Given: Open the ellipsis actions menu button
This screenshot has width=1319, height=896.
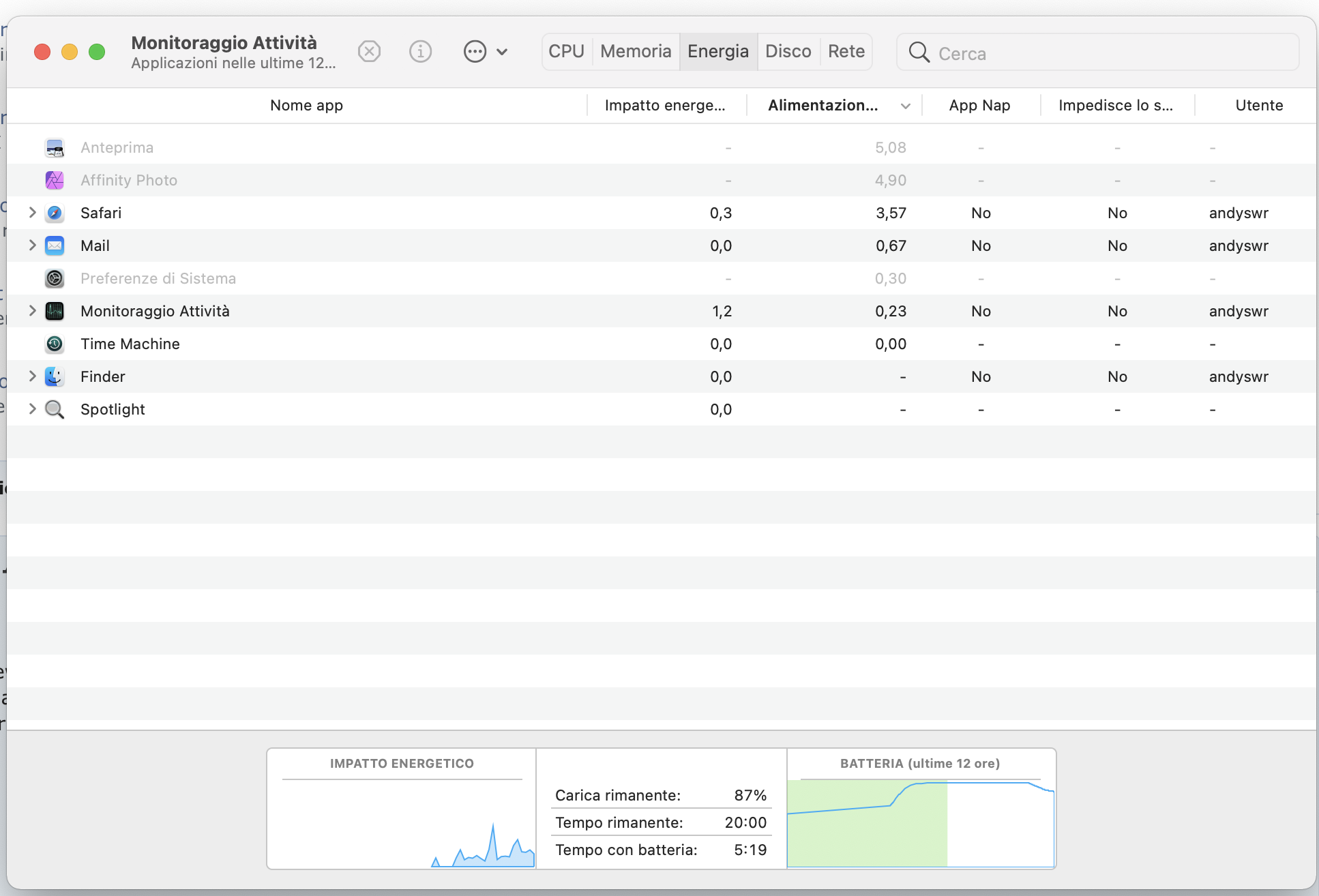Looking at the screenshot, I should (x=475, y=52).
